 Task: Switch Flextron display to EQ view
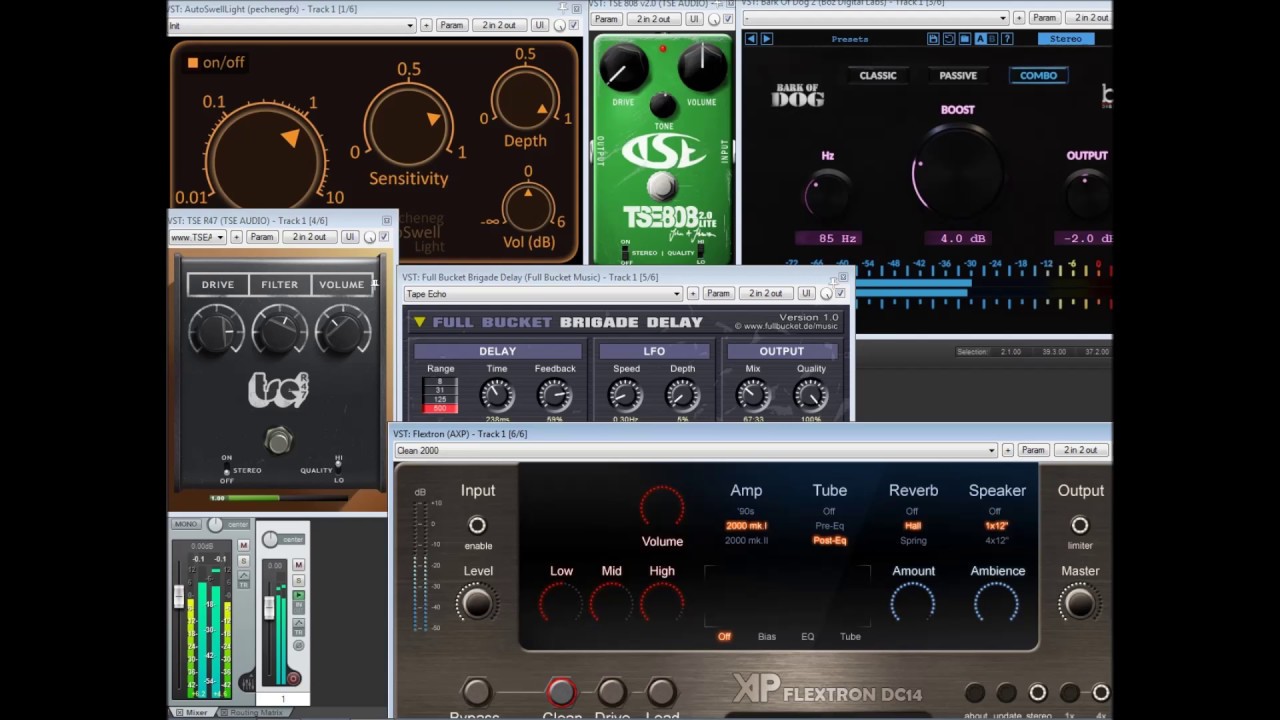click(808, 637)
